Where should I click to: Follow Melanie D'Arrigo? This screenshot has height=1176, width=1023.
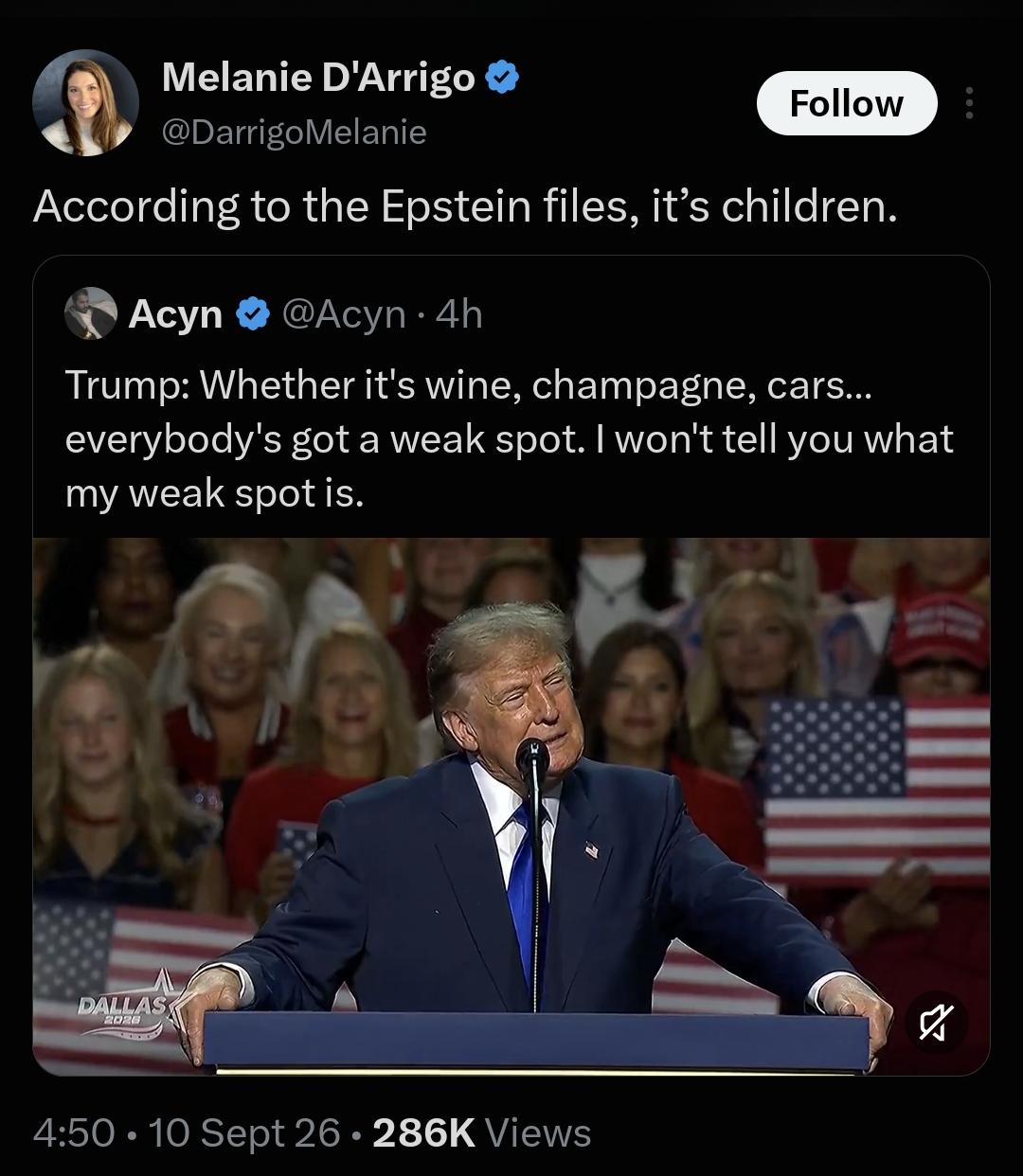[847, 103]
